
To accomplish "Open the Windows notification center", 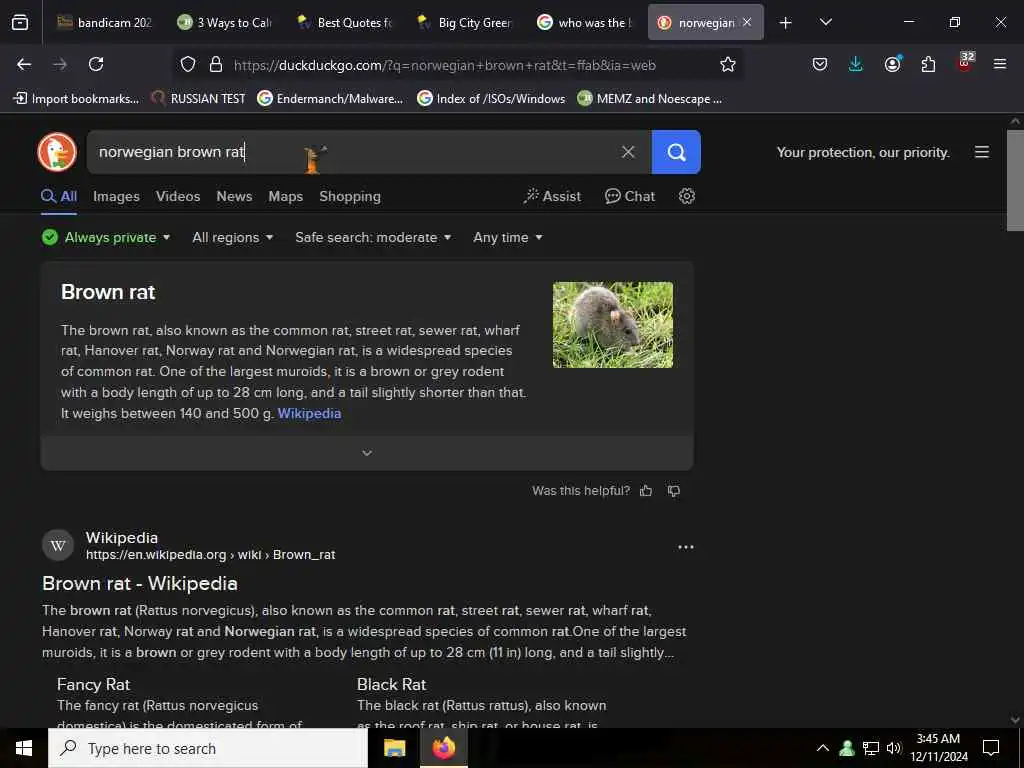I will (991, 748).
